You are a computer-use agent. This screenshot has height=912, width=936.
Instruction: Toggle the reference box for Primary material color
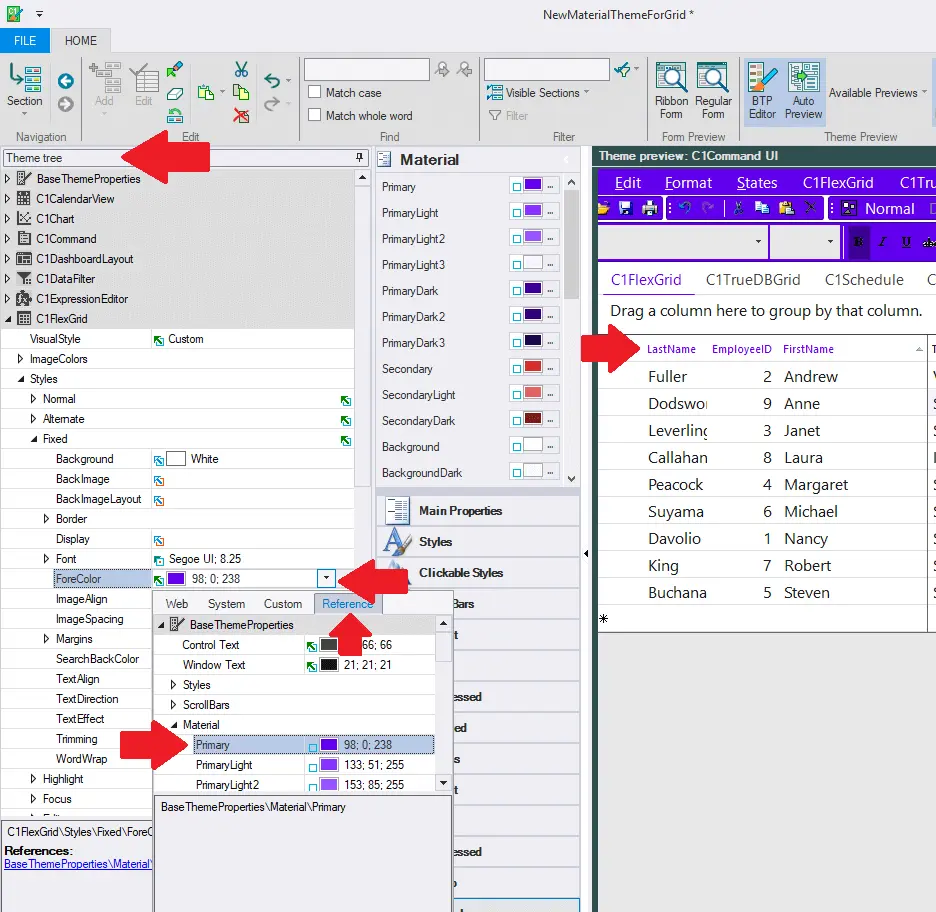516,187
